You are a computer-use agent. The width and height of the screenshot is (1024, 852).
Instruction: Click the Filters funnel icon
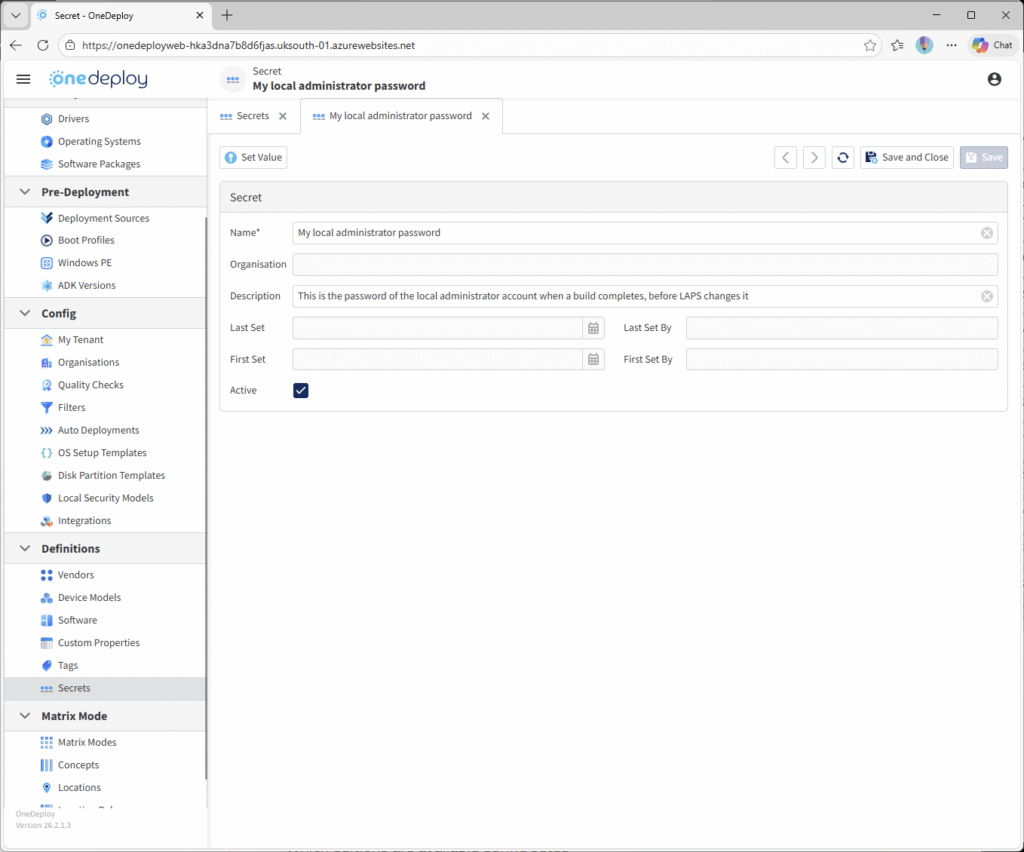coord(46,407)
